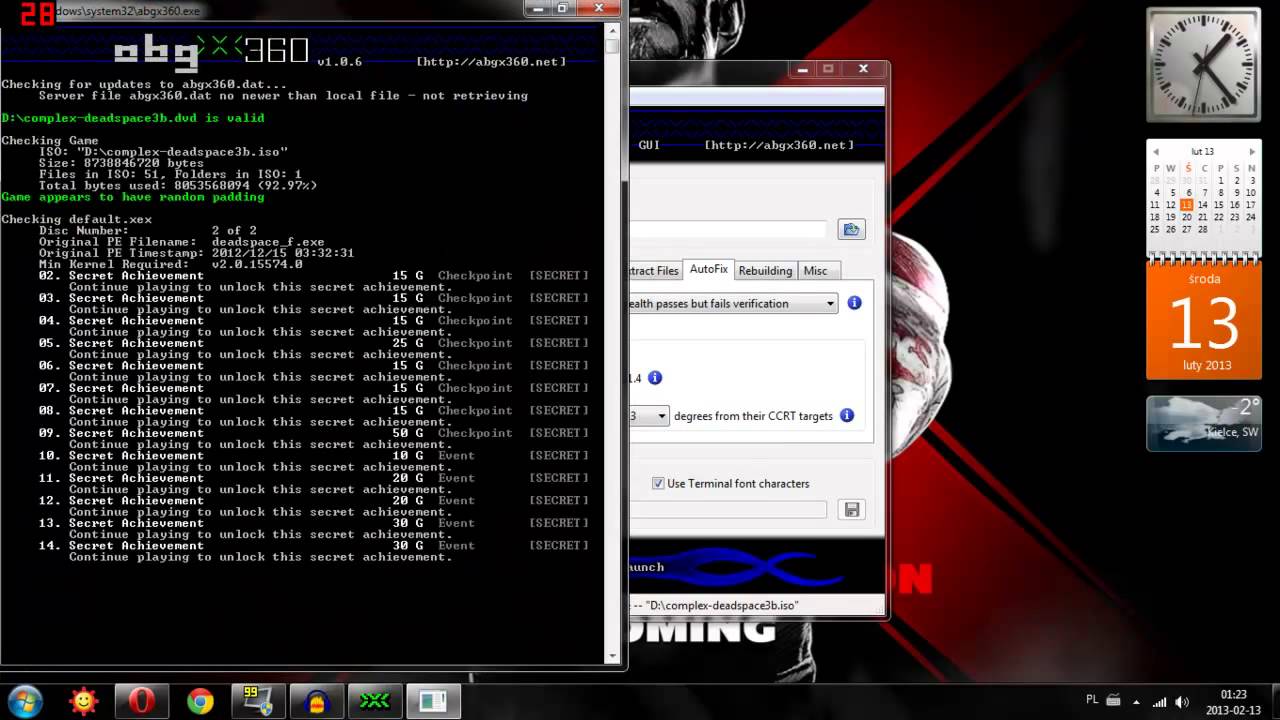The image size is (1280, 720).
Task: Open info icon after CCRT targets label
Action: 847,415
